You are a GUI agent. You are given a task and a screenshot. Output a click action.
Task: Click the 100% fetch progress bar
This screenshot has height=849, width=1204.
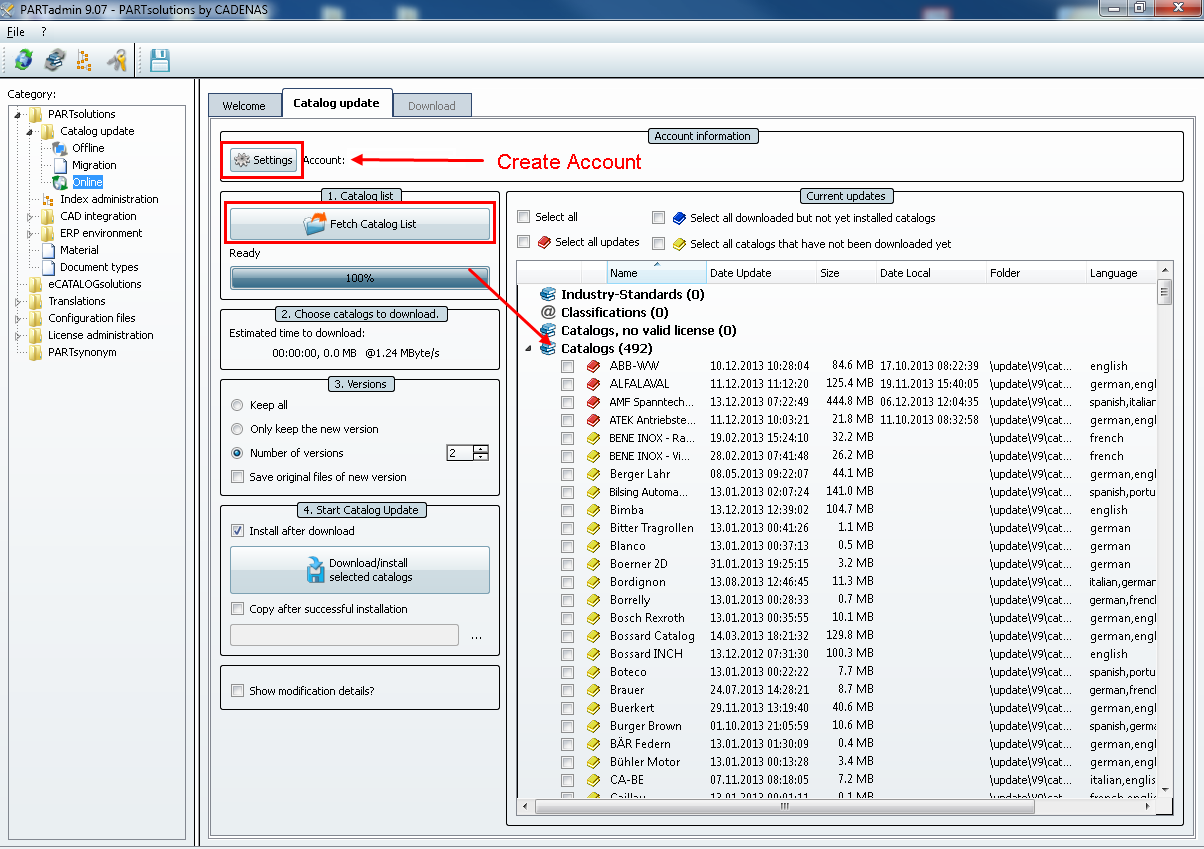tap(360, 278)
